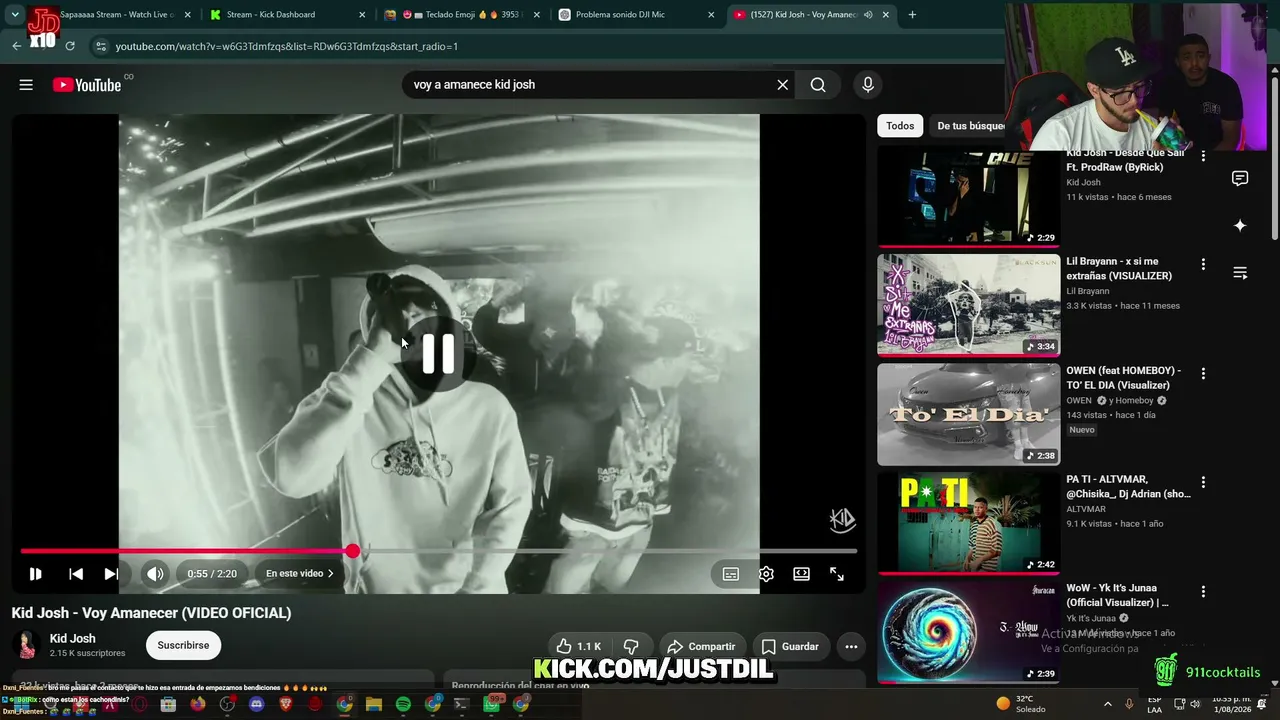Open options for the 'WoW' video
Image resolution: width=1280 pixels, height=720 pixels.
(x=1203, y=591)
